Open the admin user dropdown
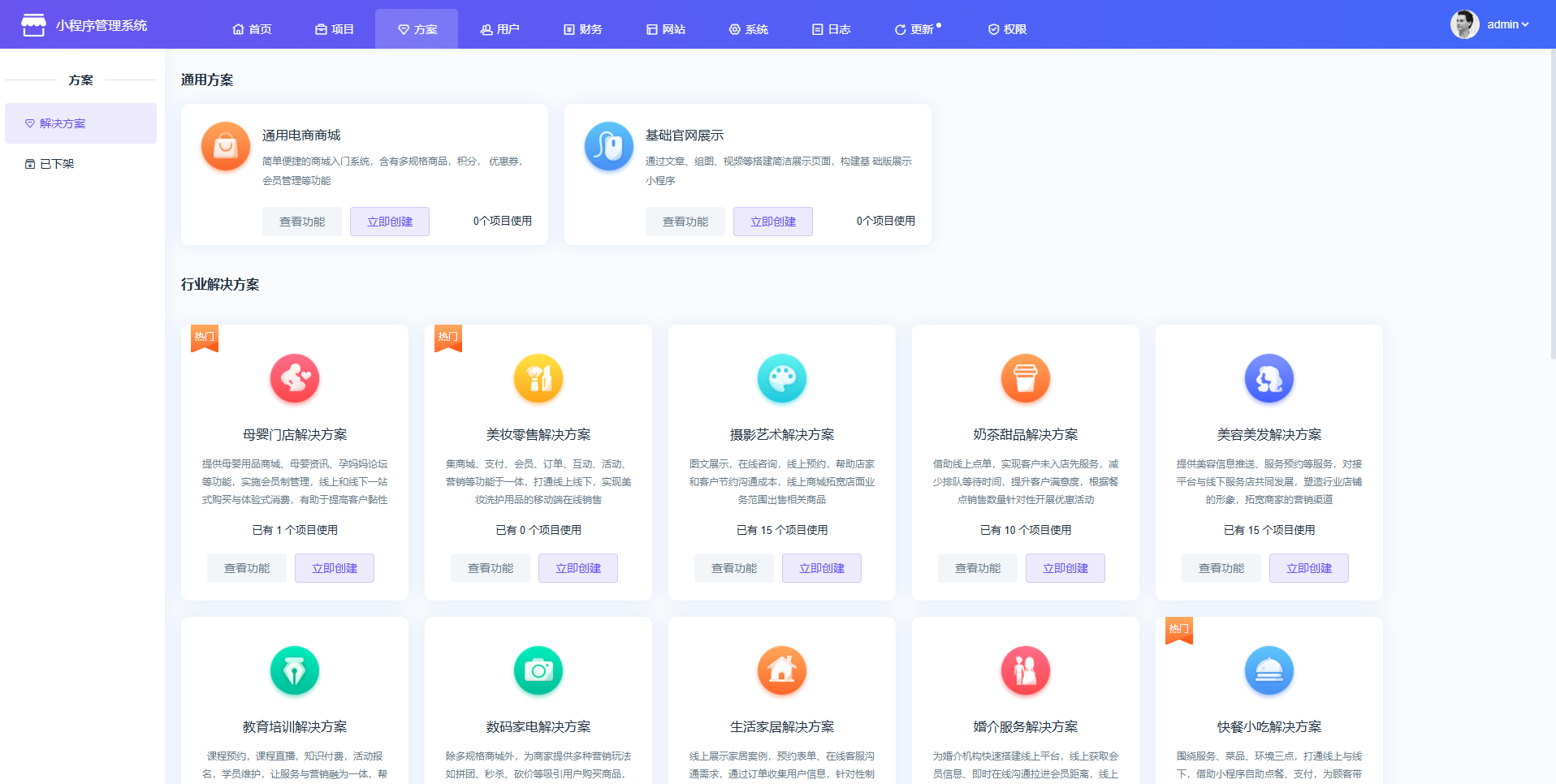This screenshot has width=1556, height=784. (x=1507, y=24)
